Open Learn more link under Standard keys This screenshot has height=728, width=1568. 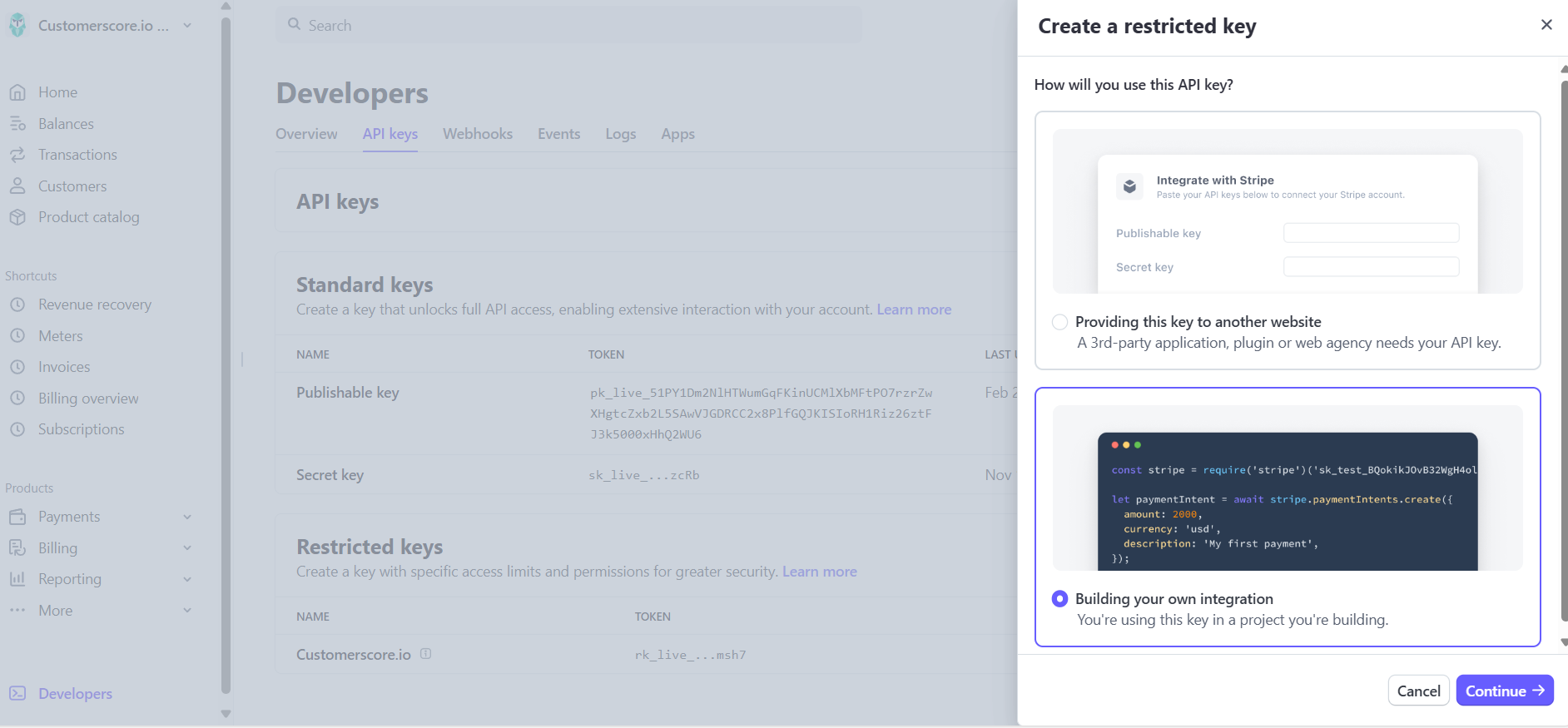click(914, 310)
